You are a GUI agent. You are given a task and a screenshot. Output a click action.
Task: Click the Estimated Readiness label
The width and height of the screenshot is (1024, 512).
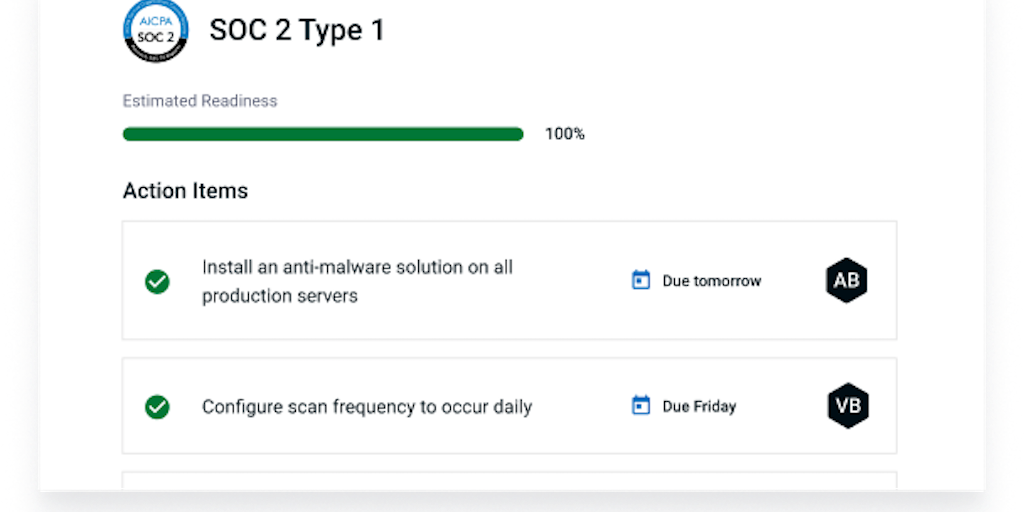coord(200,101)
